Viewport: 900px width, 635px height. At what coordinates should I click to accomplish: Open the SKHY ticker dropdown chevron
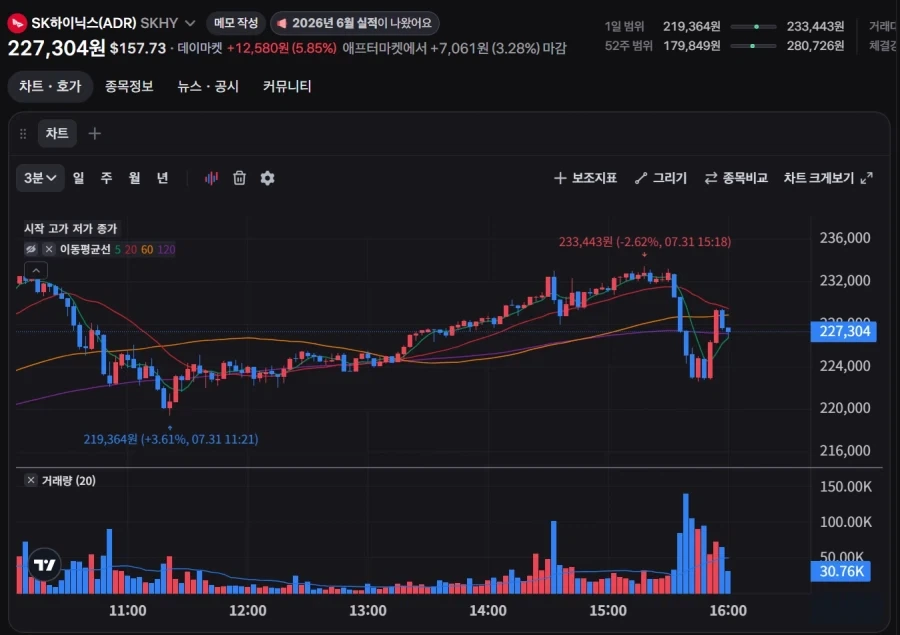[x=190, y=24]
